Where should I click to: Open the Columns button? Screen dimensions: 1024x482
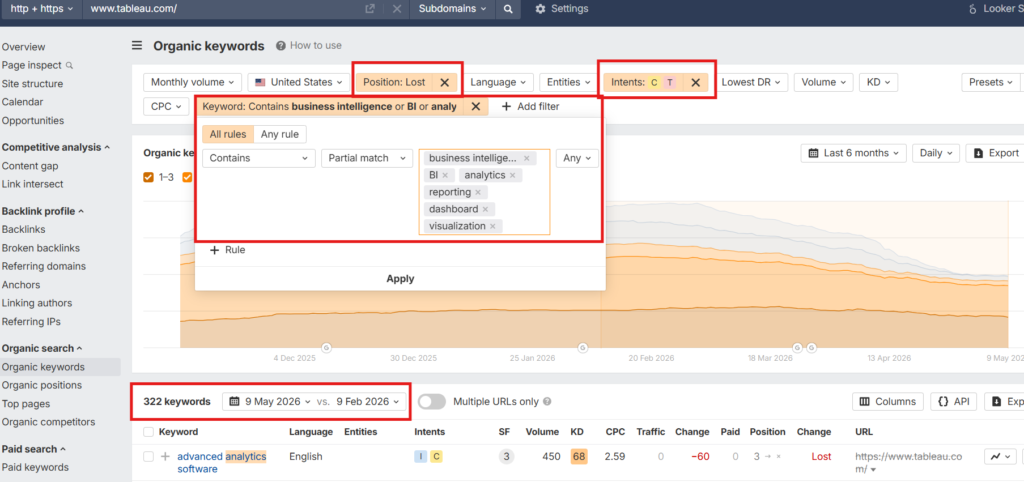click(888, 402)
